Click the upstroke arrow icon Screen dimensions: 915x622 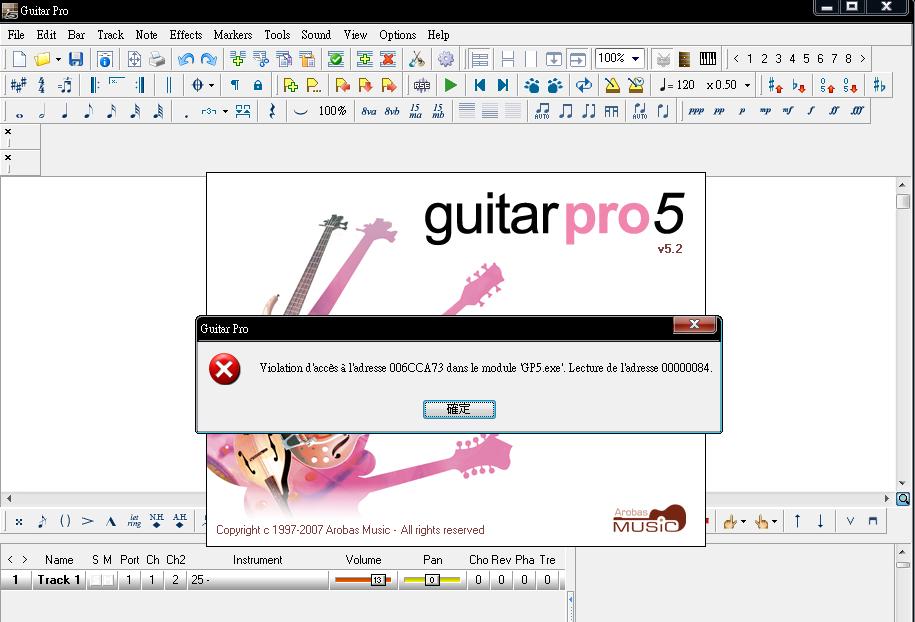797,521
